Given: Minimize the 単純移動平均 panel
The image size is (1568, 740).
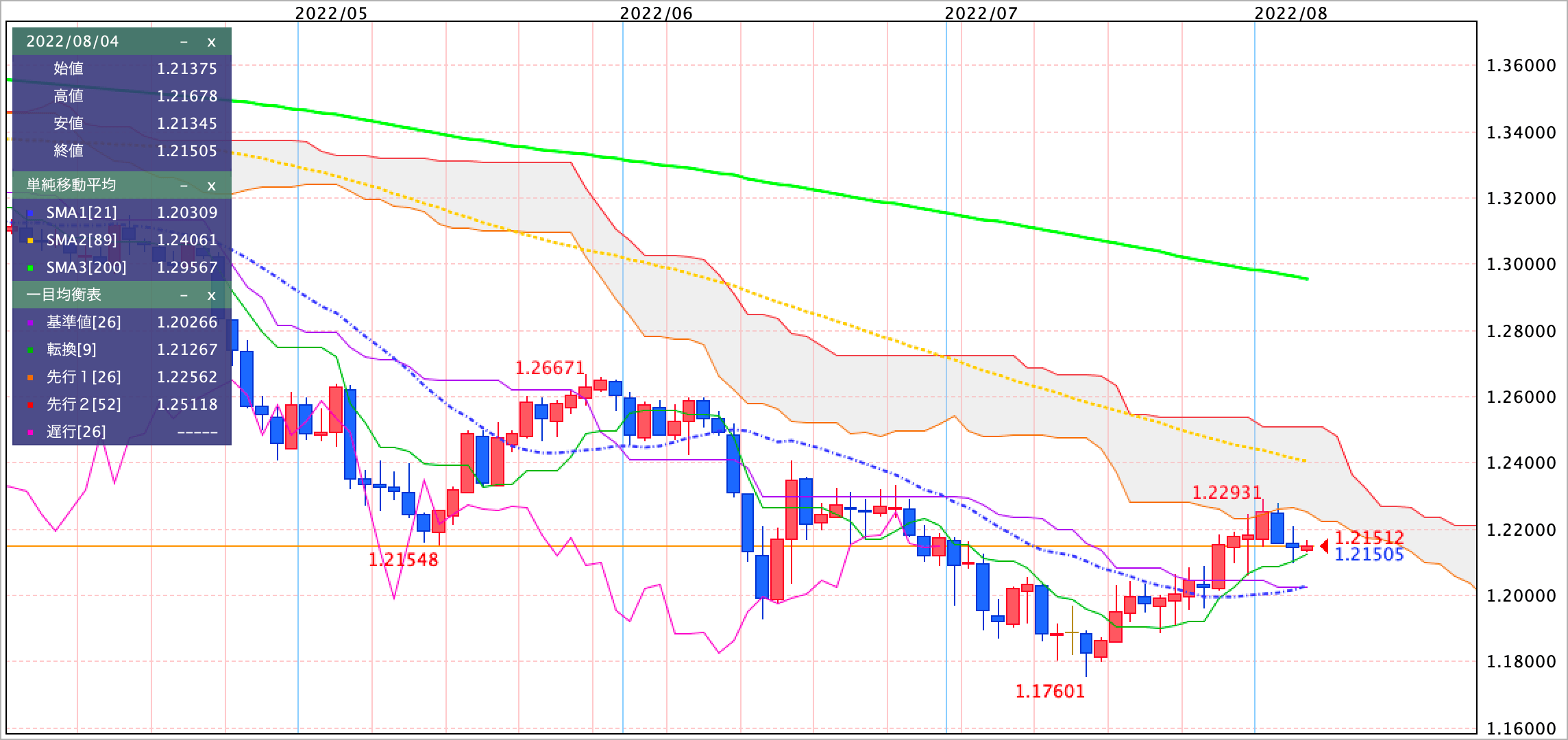Looking at the screenshot, I should pos(184,186).
